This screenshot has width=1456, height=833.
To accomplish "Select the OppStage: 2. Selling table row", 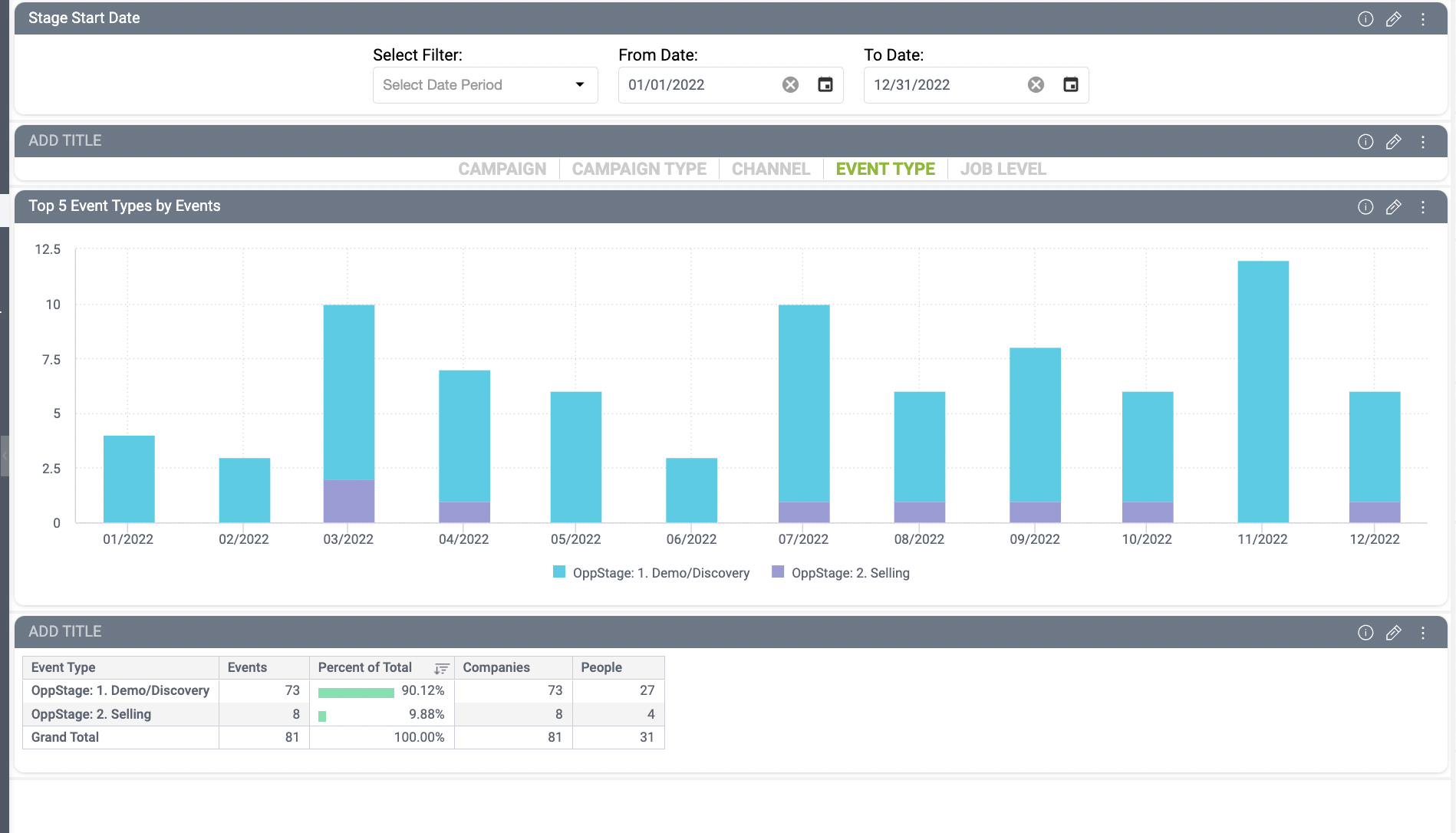I will [344, 714].
